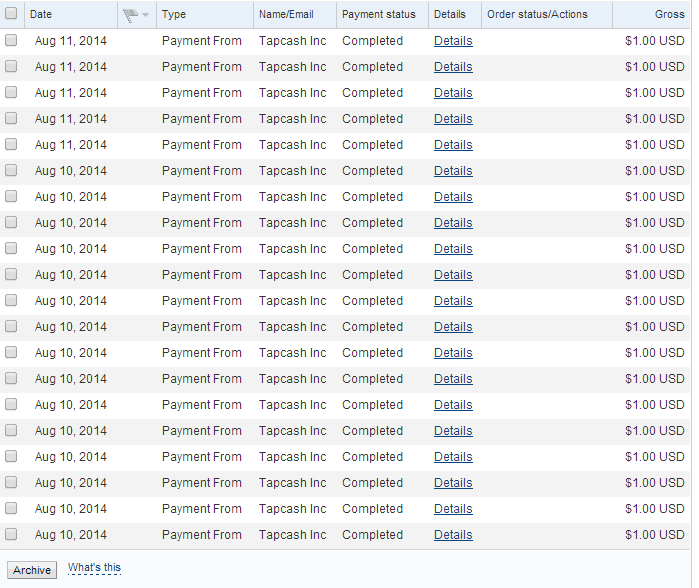
Task: Select the checkbox in the last table row
Action: pos(11,535)
